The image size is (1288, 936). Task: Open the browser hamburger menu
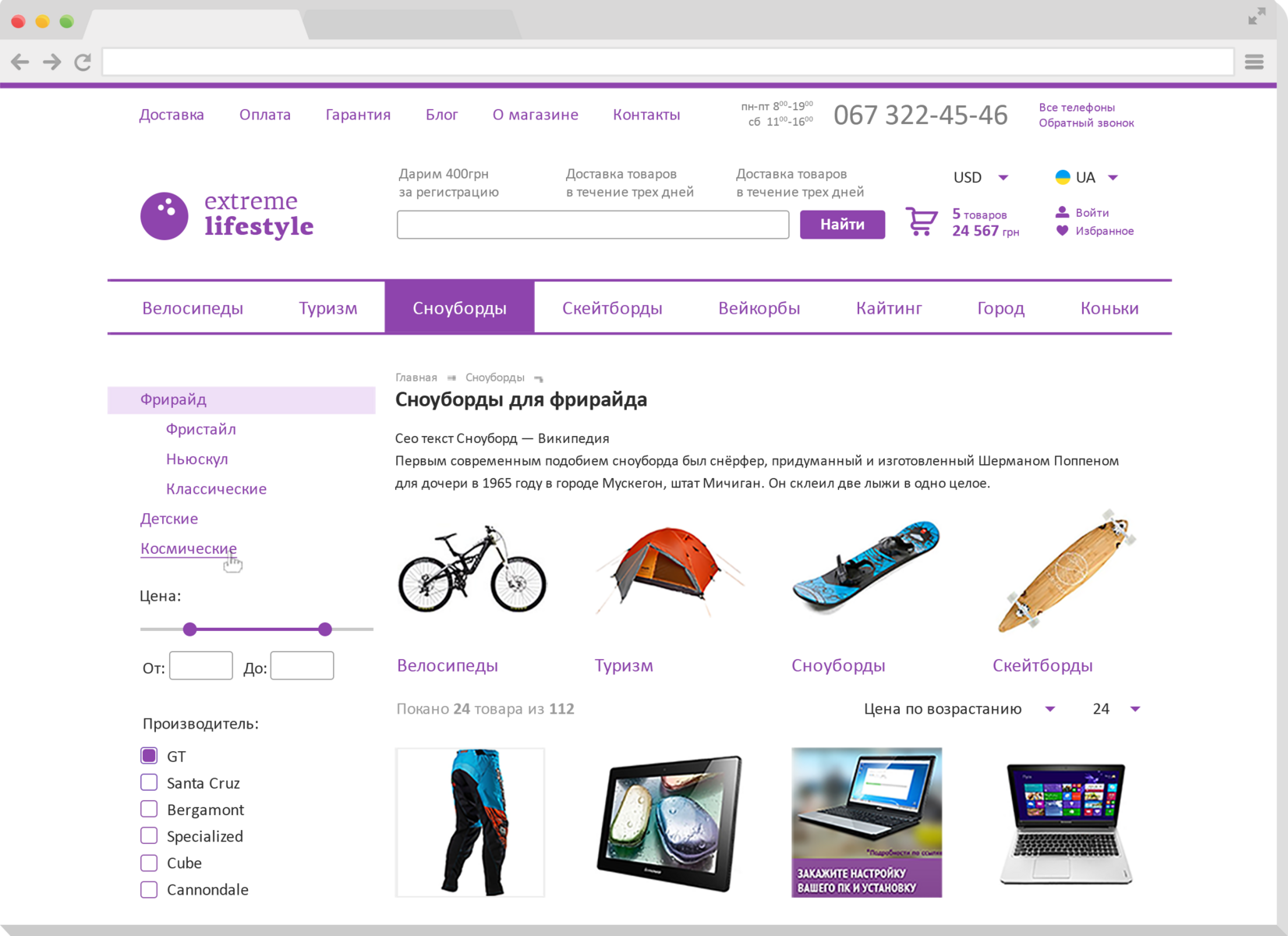point(1254,62)
